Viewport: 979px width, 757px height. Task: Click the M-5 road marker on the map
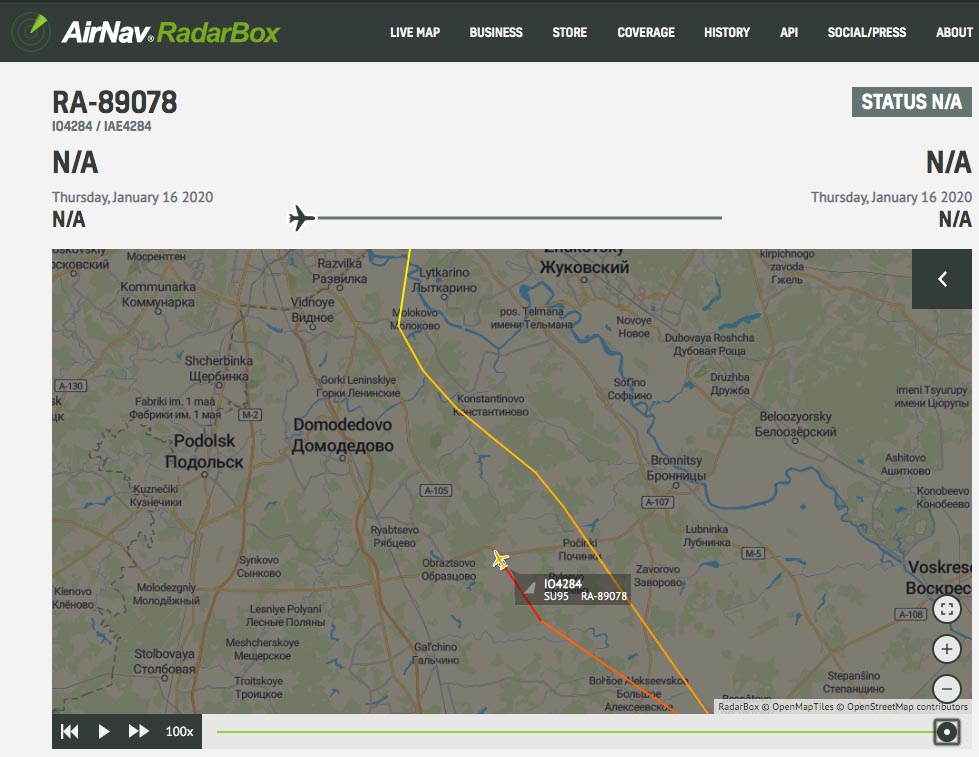753,553
